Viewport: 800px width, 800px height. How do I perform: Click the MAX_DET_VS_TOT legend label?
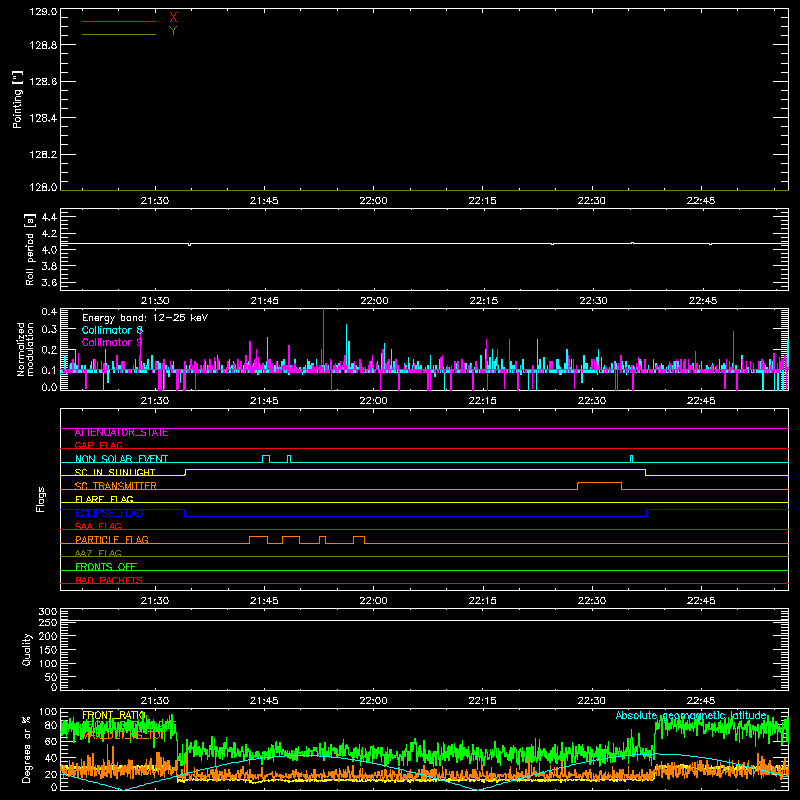[124, 735]
